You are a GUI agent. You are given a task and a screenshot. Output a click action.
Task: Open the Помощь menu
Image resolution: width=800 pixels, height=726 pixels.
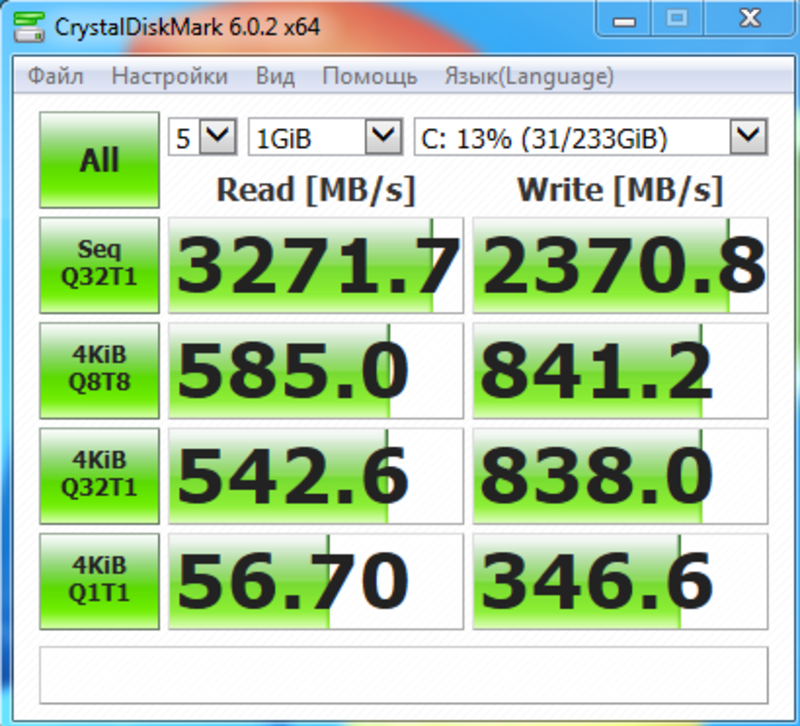pos(369,76)
